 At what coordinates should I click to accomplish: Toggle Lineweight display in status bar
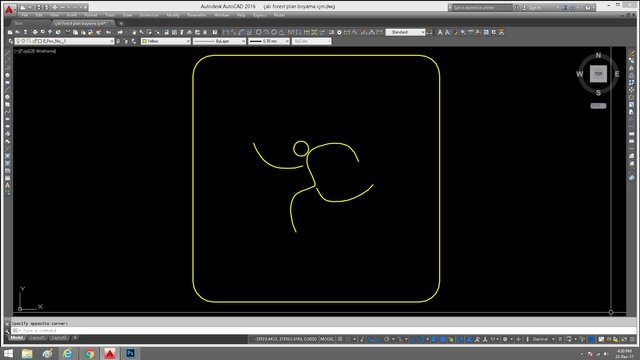434,339
